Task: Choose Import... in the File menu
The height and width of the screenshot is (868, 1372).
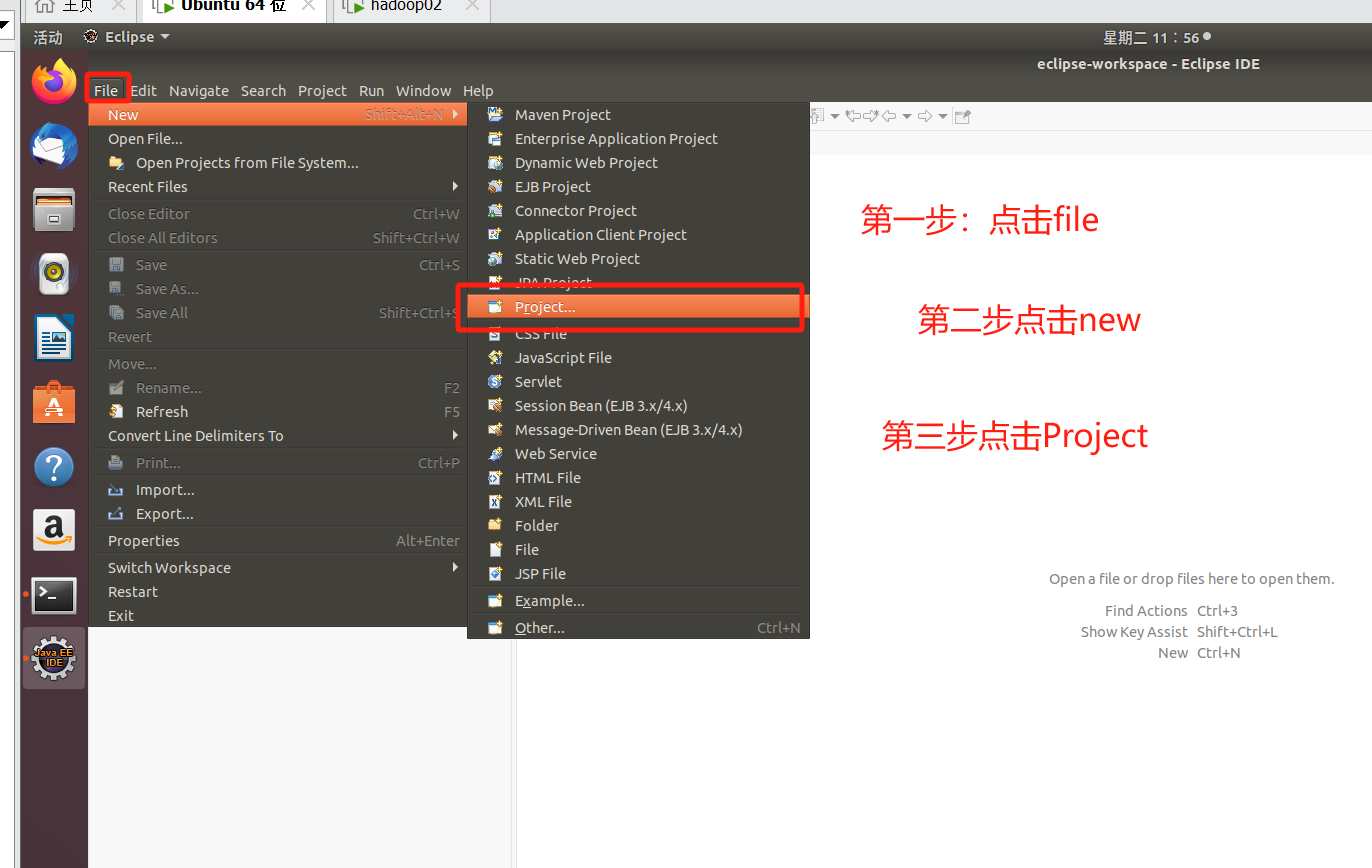Action: (278, 490)
